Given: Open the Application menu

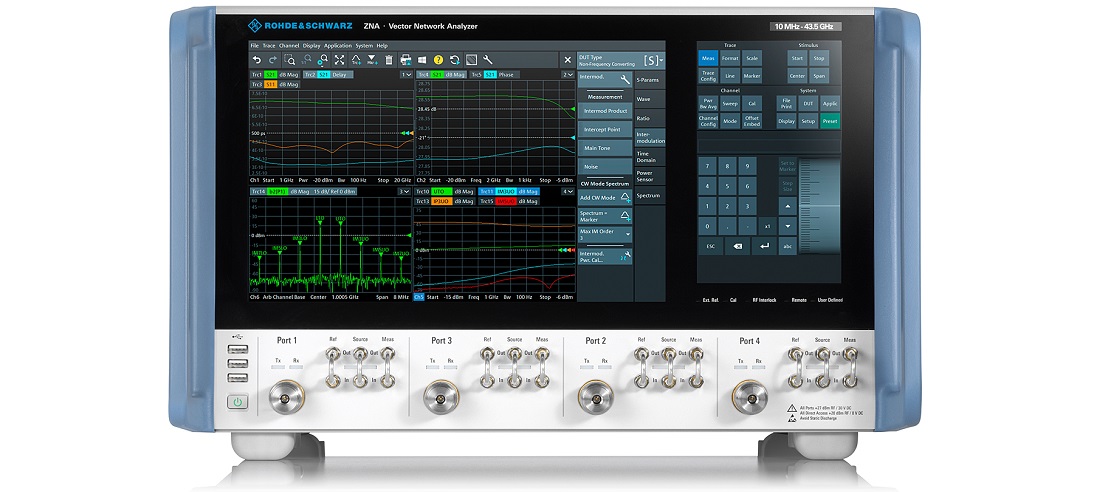Looking at the screenshot, I should click(x=338, y=46).
